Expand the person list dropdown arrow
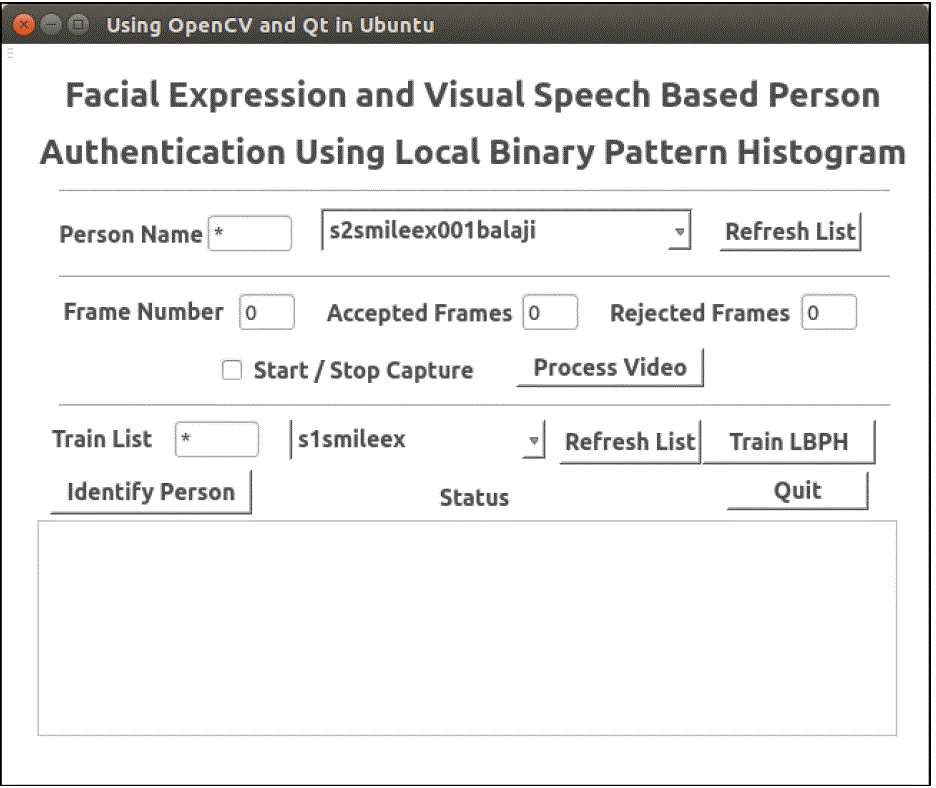 679,232
